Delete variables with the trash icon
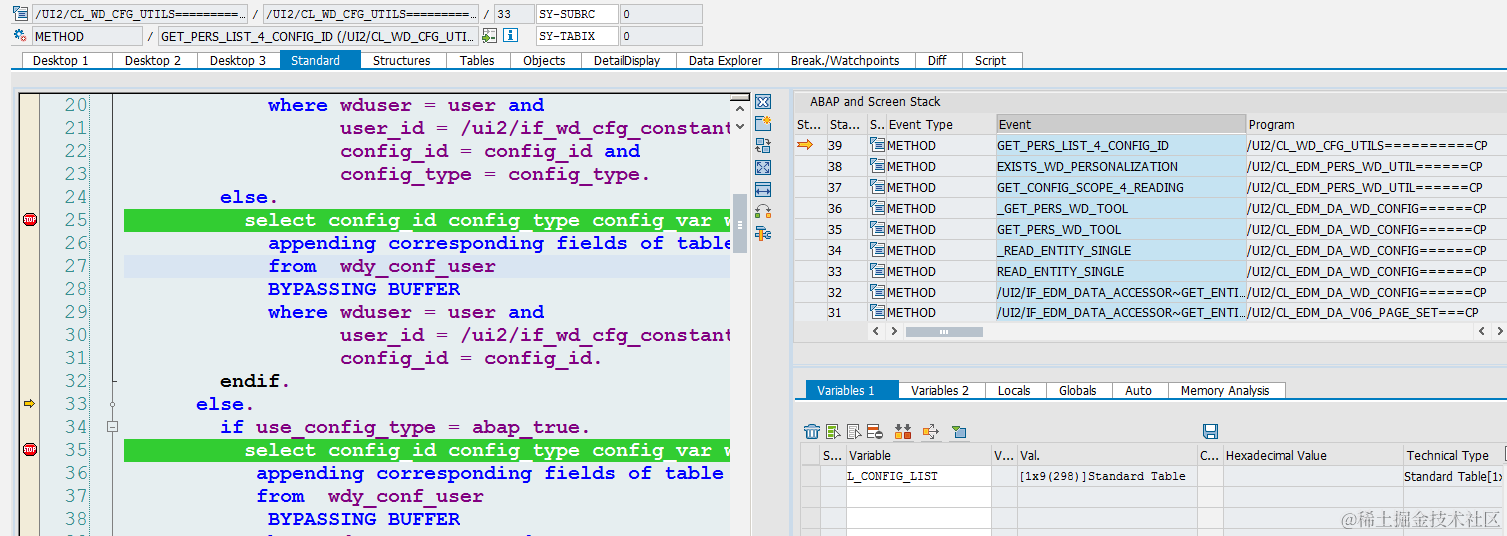The image size is (1507, 536). coord(812,432)
